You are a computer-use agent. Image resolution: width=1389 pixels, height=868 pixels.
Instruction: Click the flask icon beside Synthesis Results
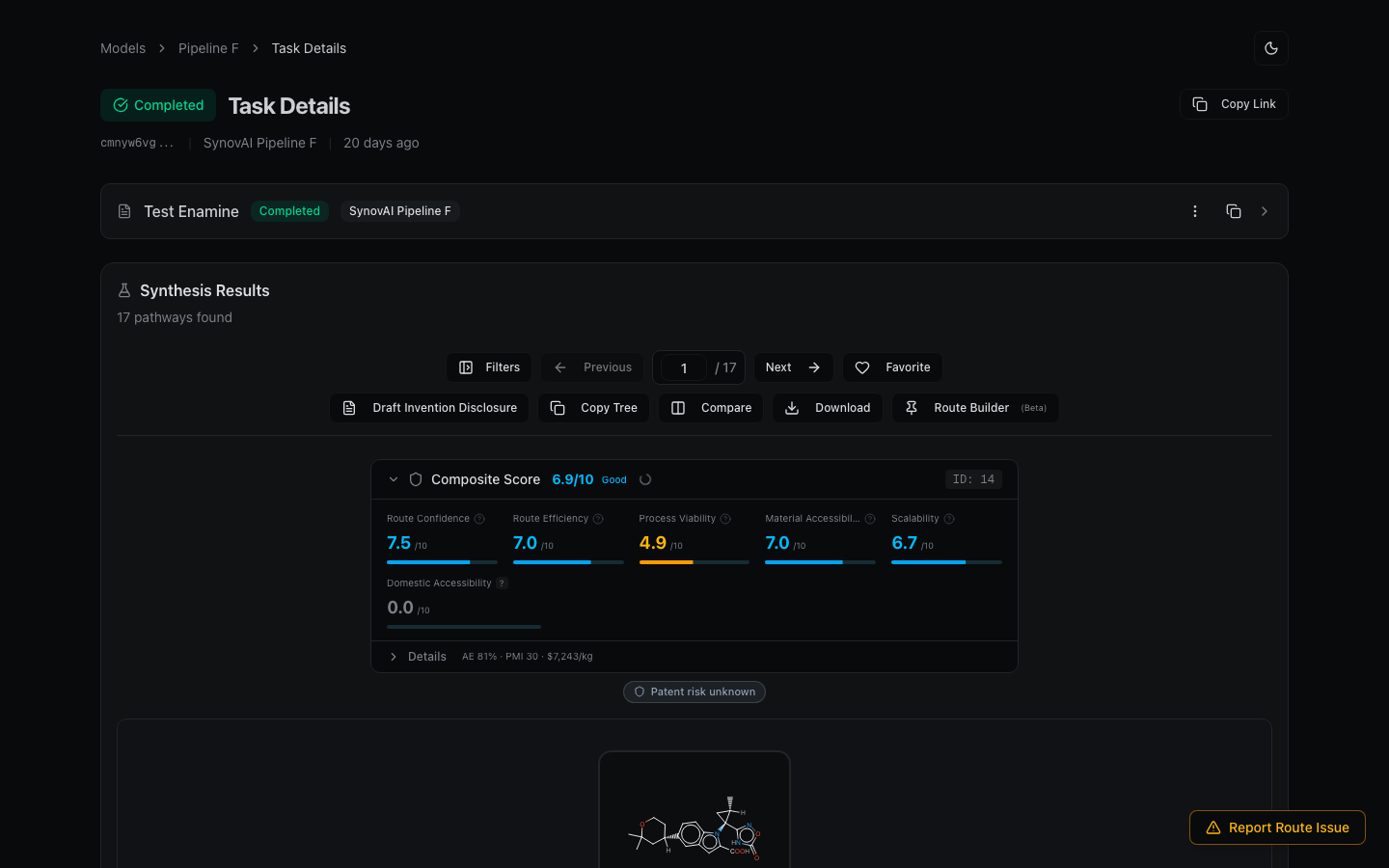tap(124, 290)
